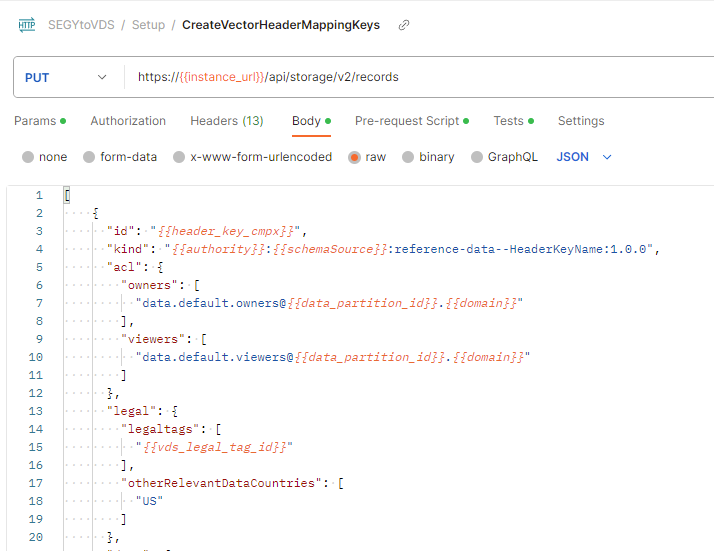Image resolution: width=714 pixels, height=551 pixels.
Task: Open JSON format dropdown
Action: (584, 157)
